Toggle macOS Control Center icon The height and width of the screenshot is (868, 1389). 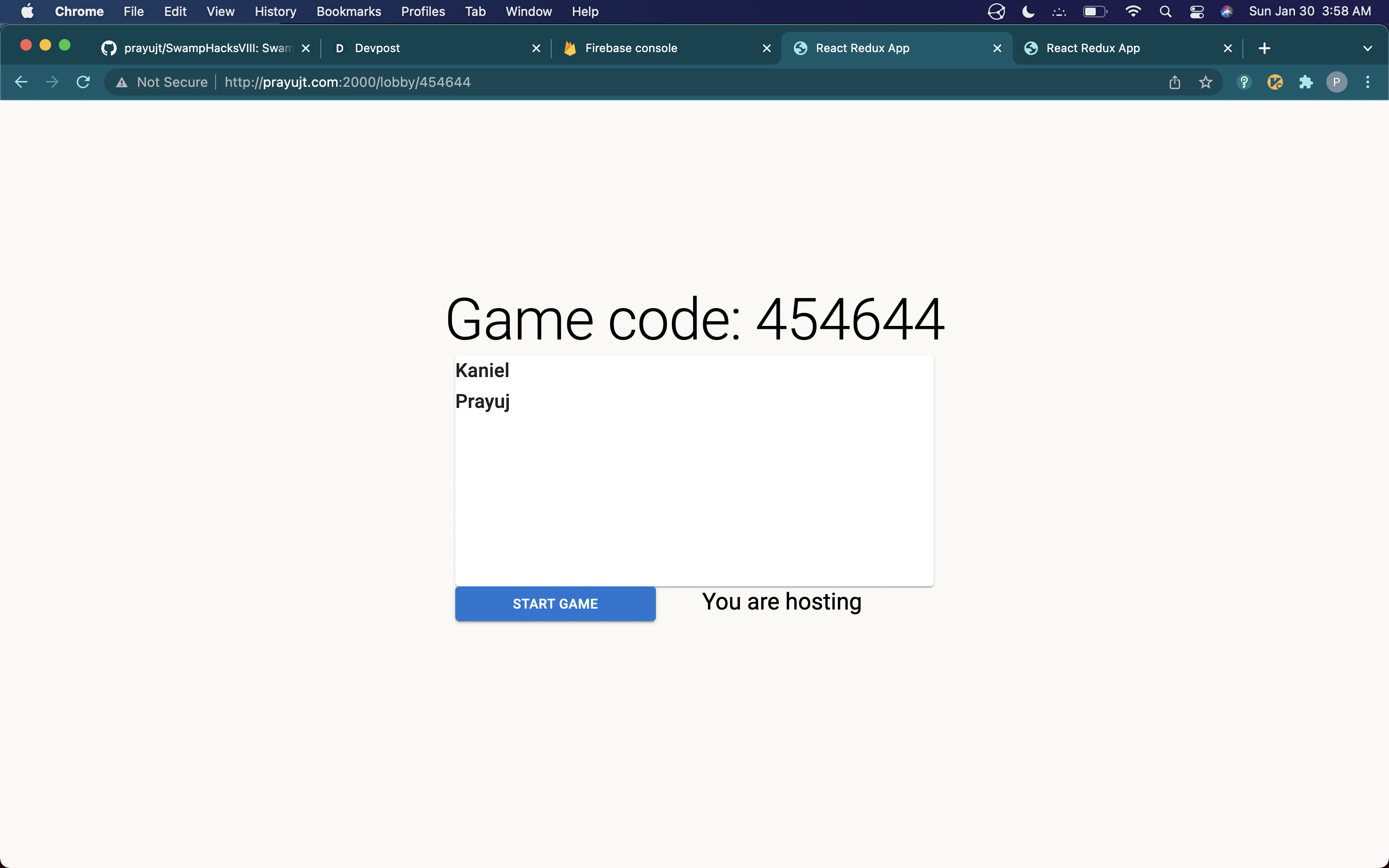coord(1197,12)
